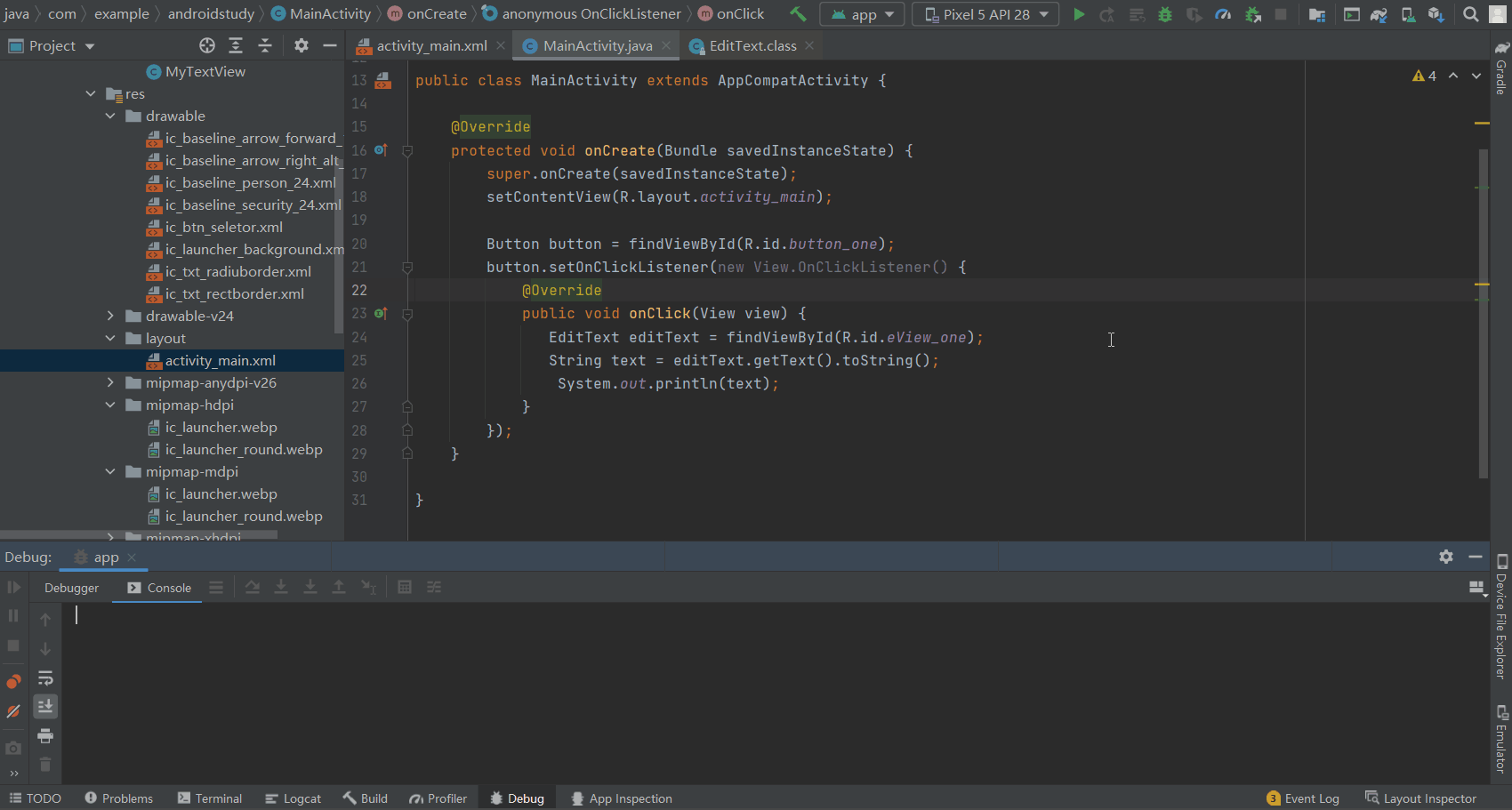Sync project with Gradle files icon
1512x810 pixels.
coord(1379,14)
